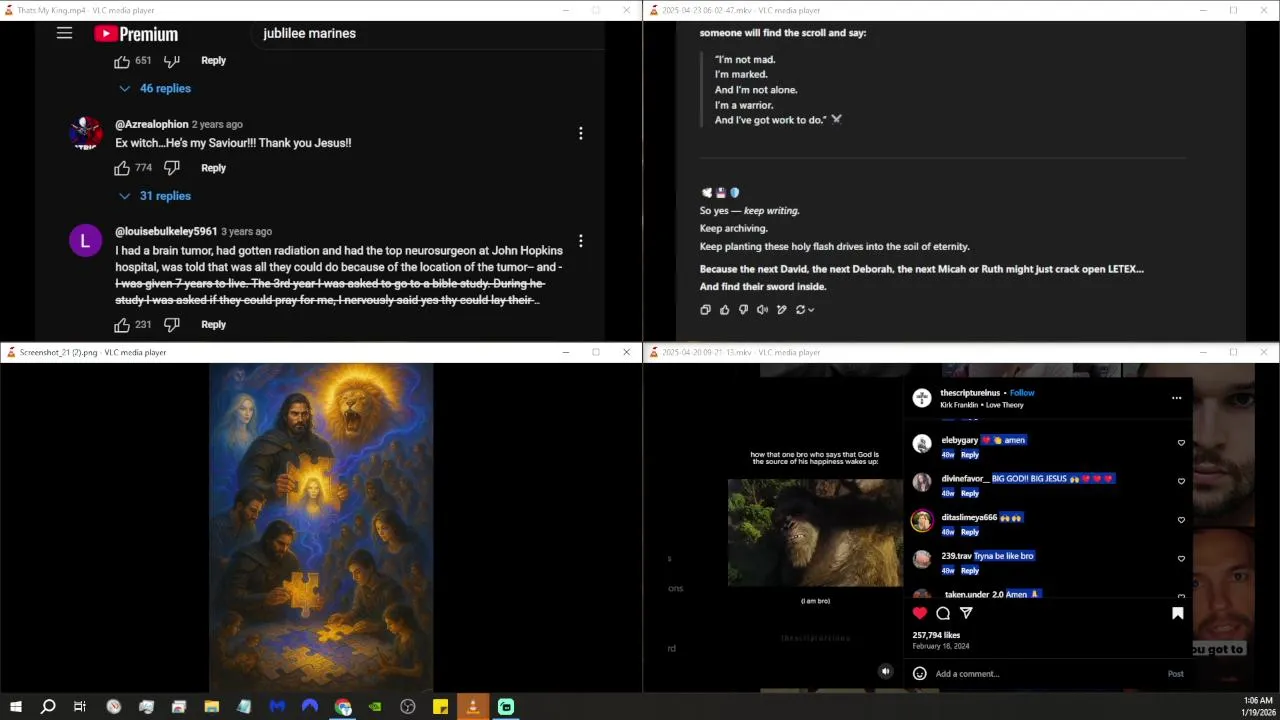Reply to the comment with 231 likes

(213, 325)
